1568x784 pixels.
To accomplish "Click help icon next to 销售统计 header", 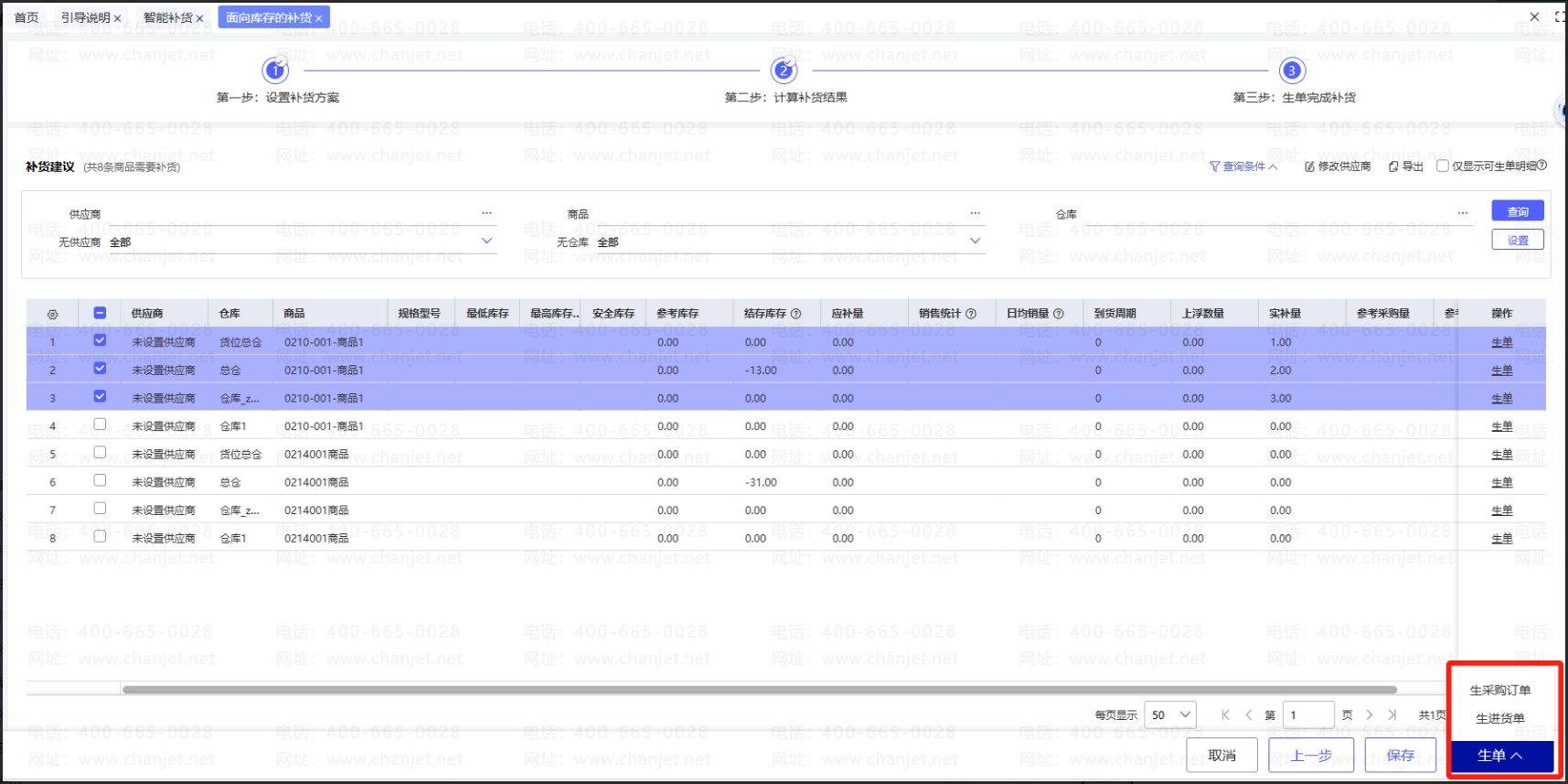I will coord(971,314).
